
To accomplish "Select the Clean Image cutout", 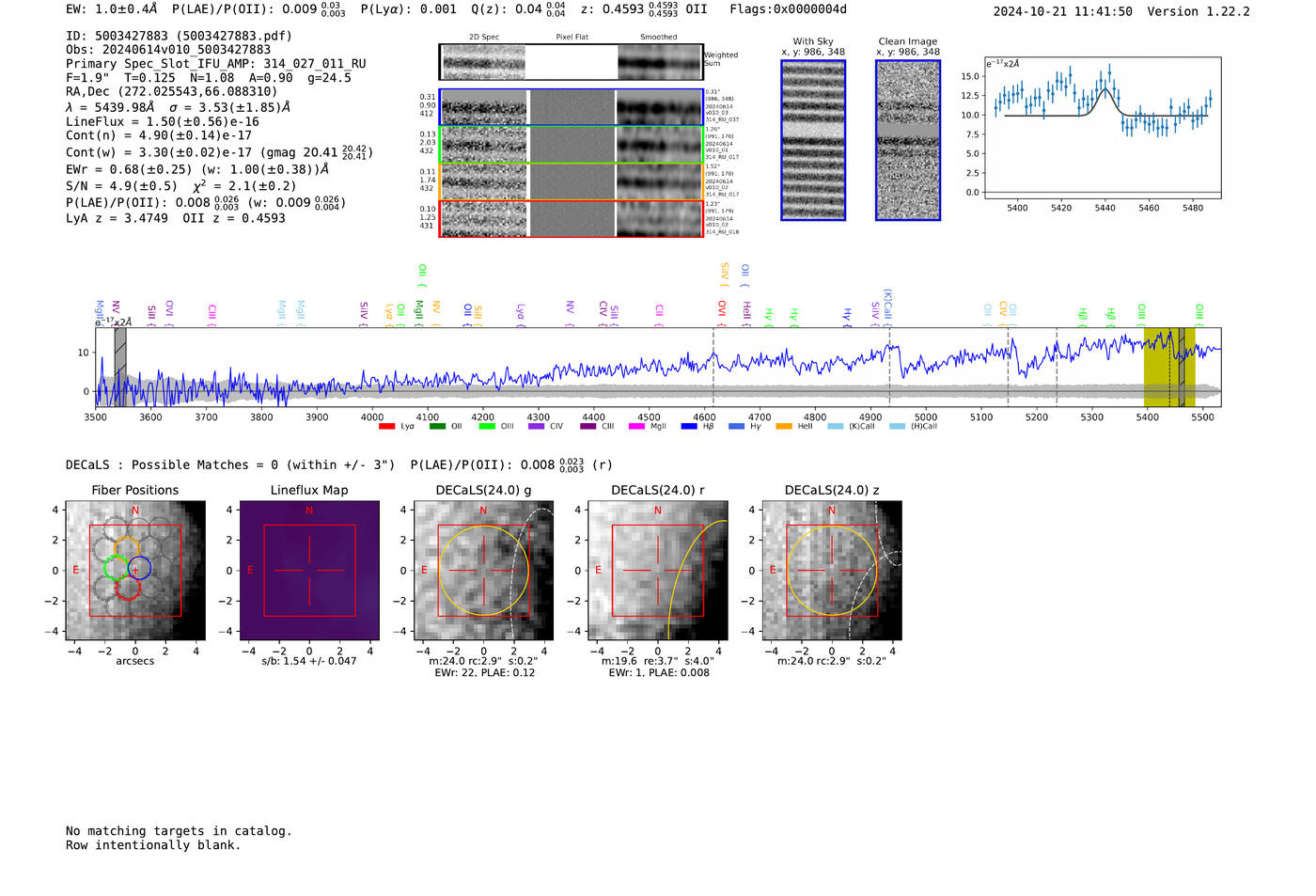I will [x=908, y=140].
